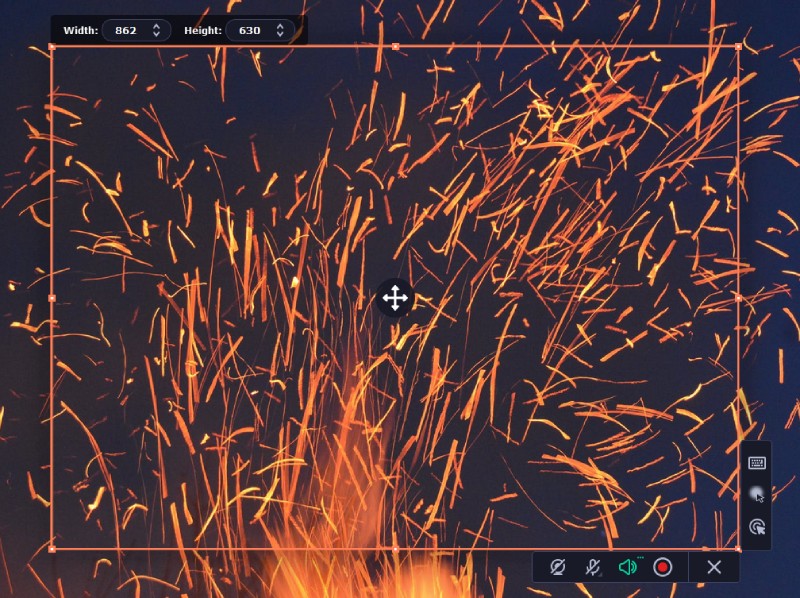Select the left-middle resize handle
The height and width of the screenshot is (598, 800).
(x=52, y=298)
